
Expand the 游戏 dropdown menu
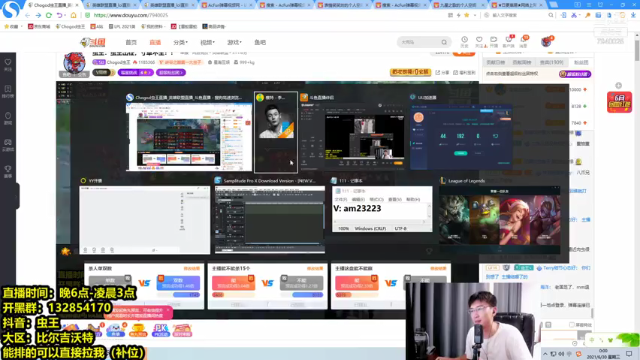(x=234, y=42)
